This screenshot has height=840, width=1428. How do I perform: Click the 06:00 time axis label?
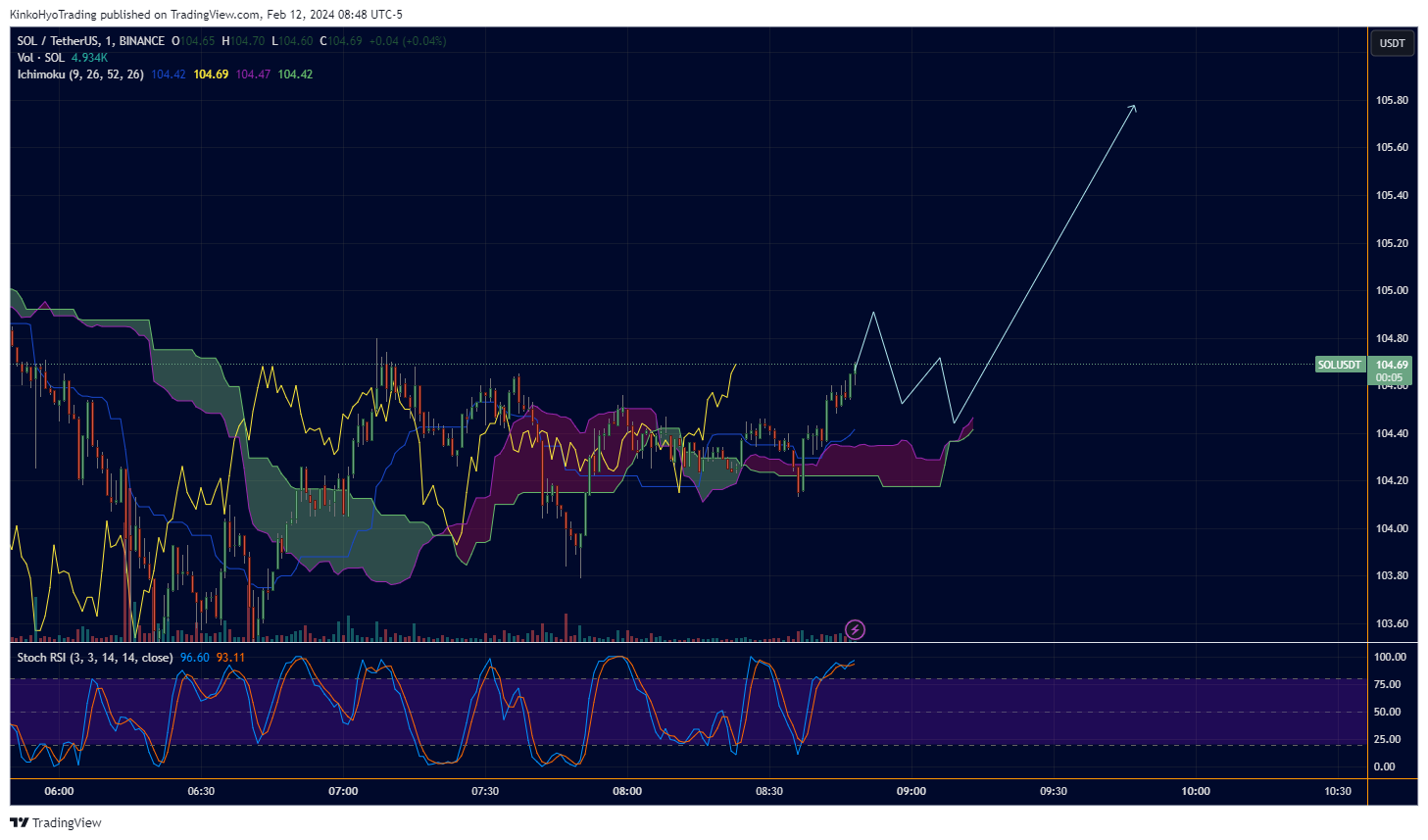coord(59,791)
